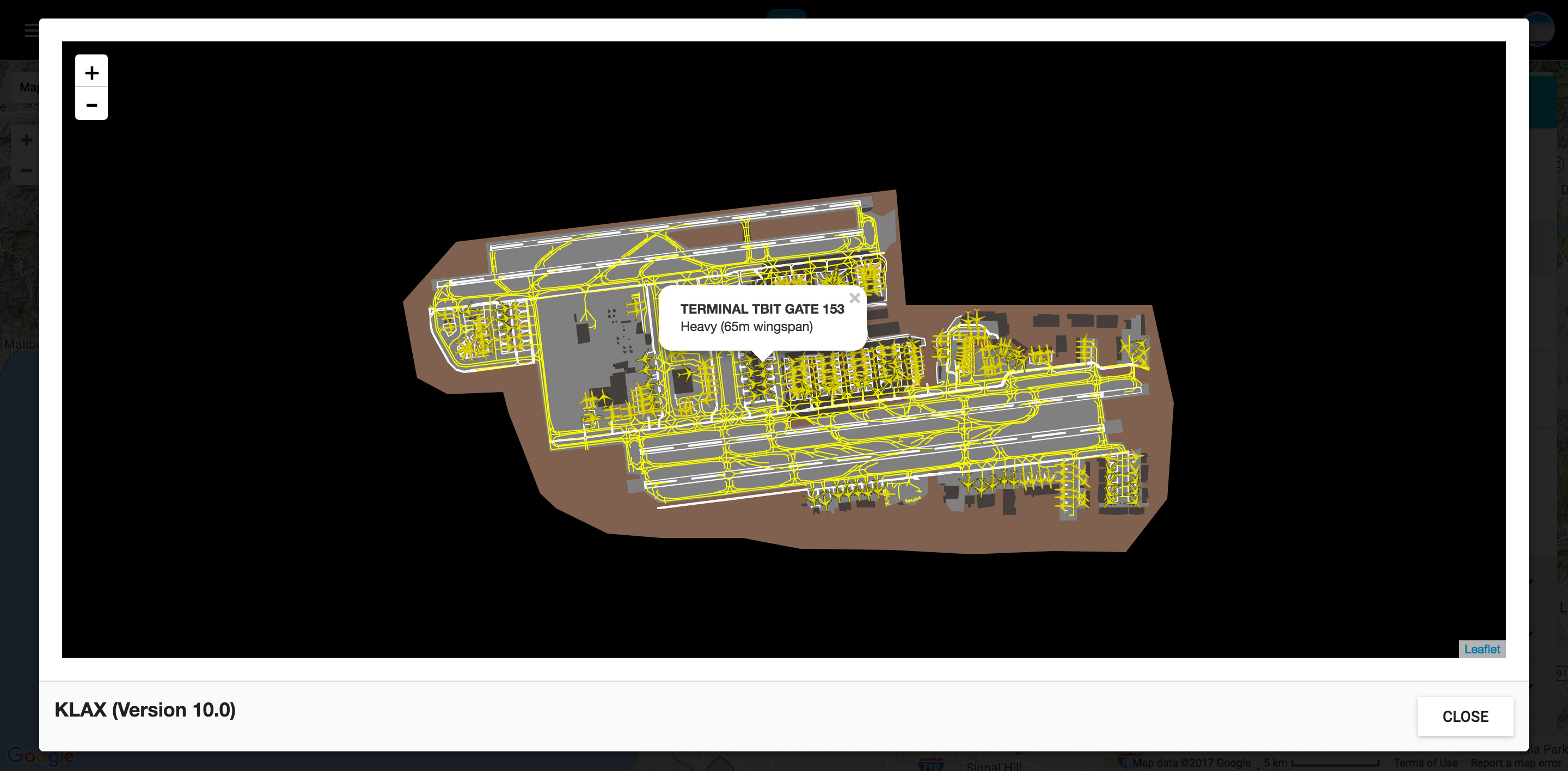
Task: Zoom in on the KLAX airport map
Action: [x=91, y=72]
